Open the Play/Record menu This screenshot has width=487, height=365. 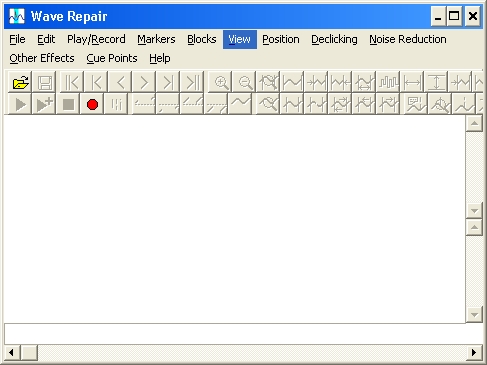pyautogui.click(x=96, y=39)
